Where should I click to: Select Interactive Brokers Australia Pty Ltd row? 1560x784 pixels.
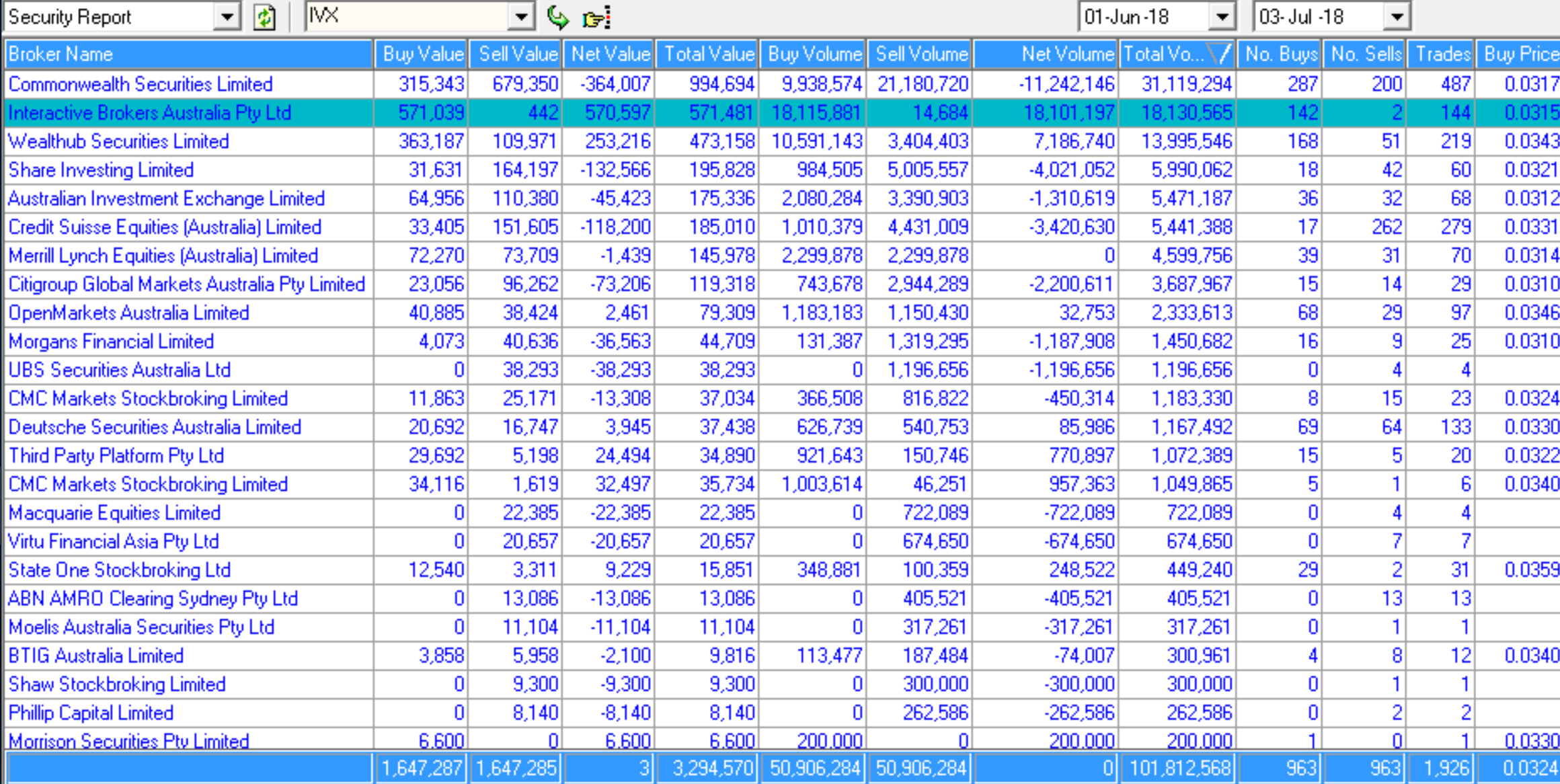click(782, 113)
